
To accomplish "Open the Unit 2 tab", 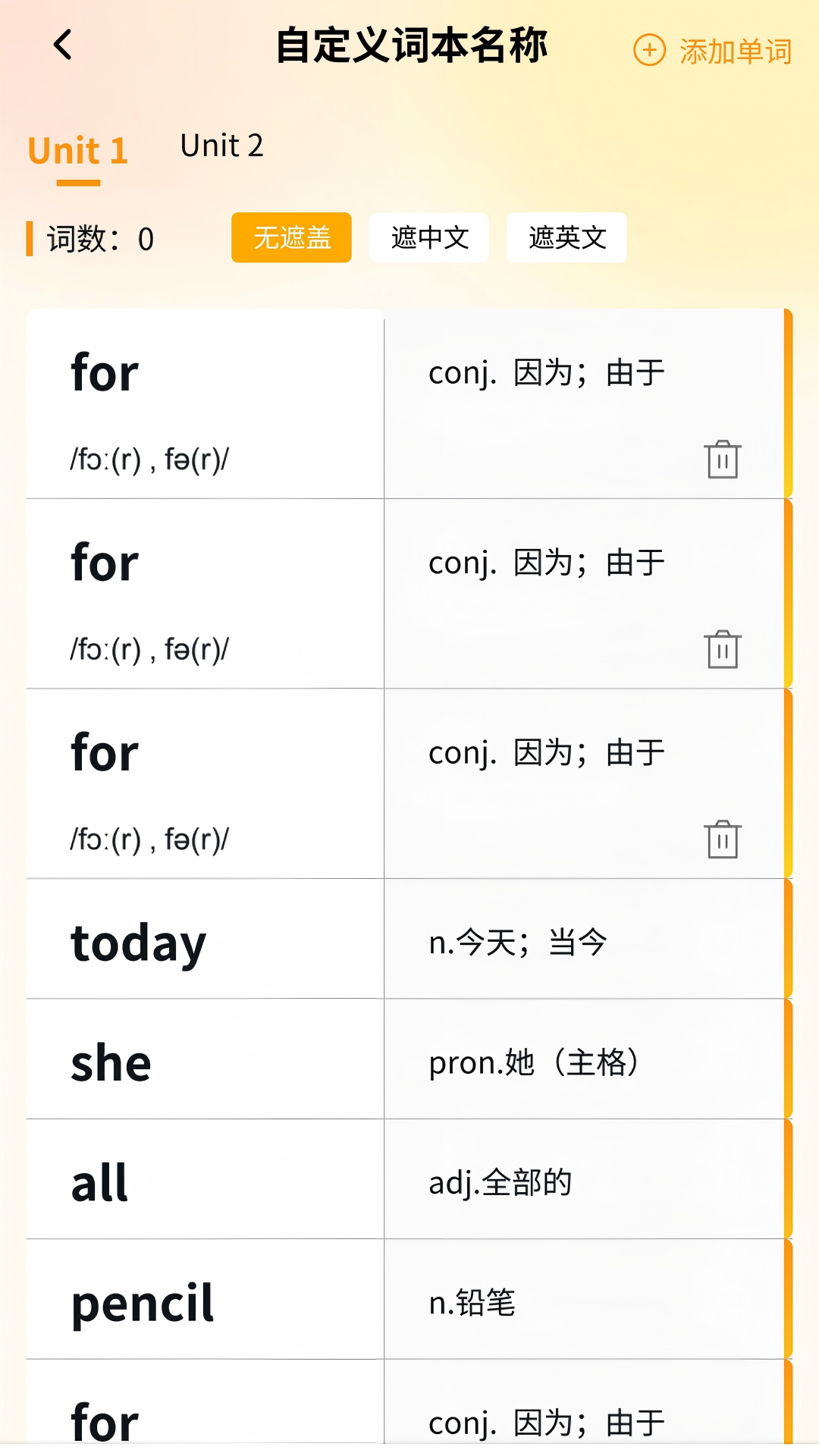I will pos(221,146).
